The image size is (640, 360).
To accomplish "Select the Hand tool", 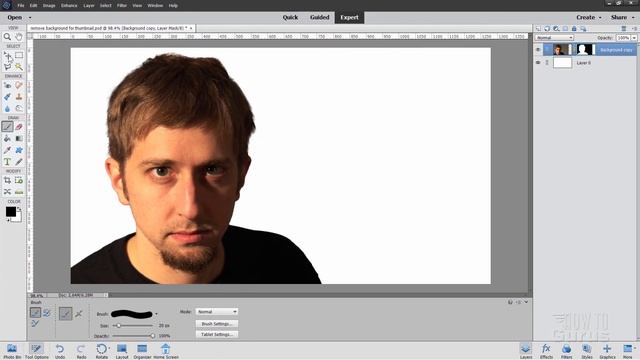I will click(x=19, y=37).
